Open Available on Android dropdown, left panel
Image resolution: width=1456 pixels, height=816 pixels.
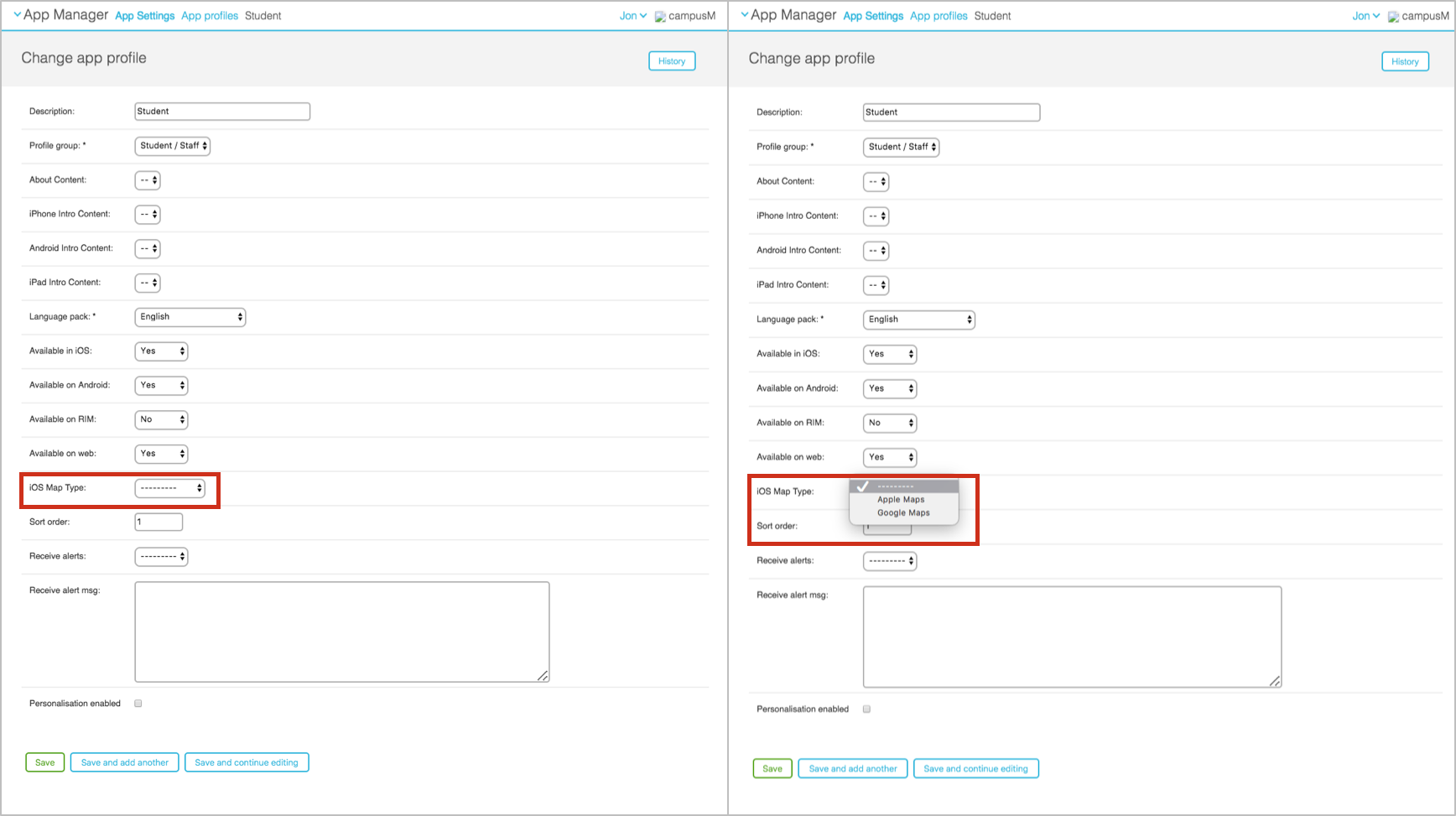[161, 386]
